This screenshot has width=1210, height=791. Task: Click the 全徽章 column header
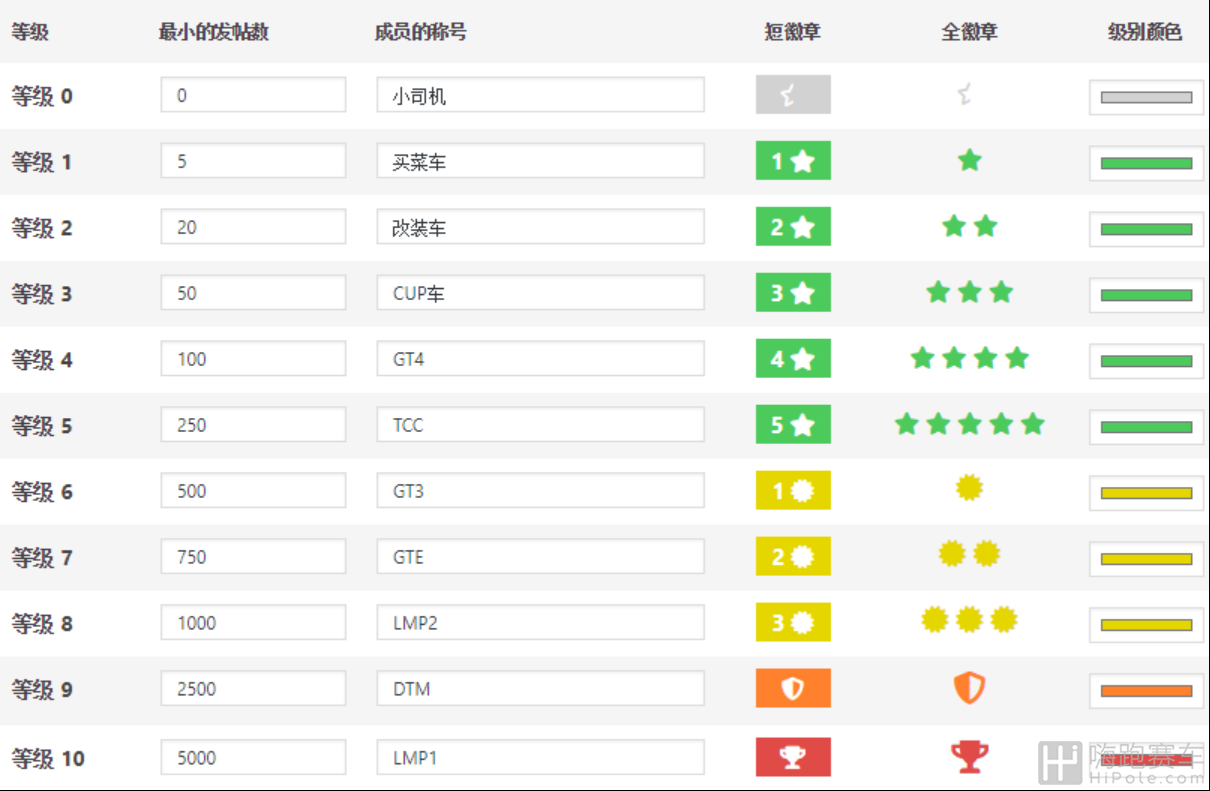[x=969, y=32]
